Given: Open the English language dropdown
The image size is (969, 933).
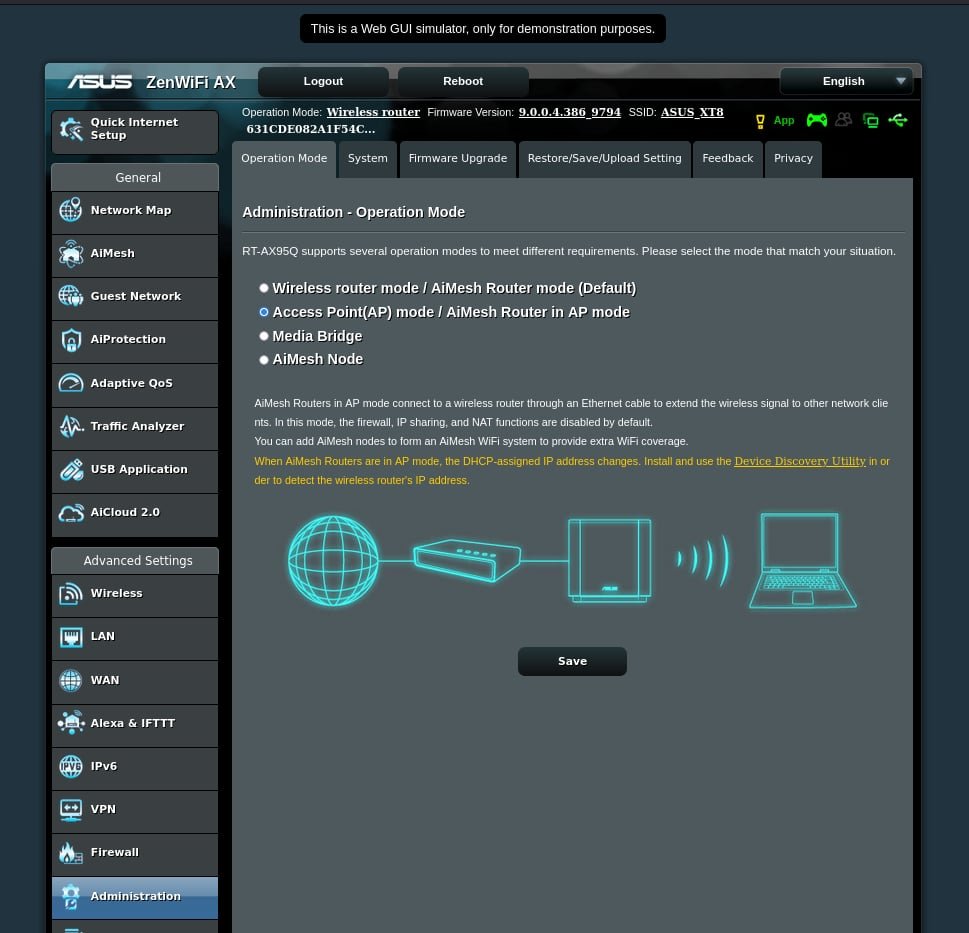Looking at the screenshot, I should click(x=846, y=81).
